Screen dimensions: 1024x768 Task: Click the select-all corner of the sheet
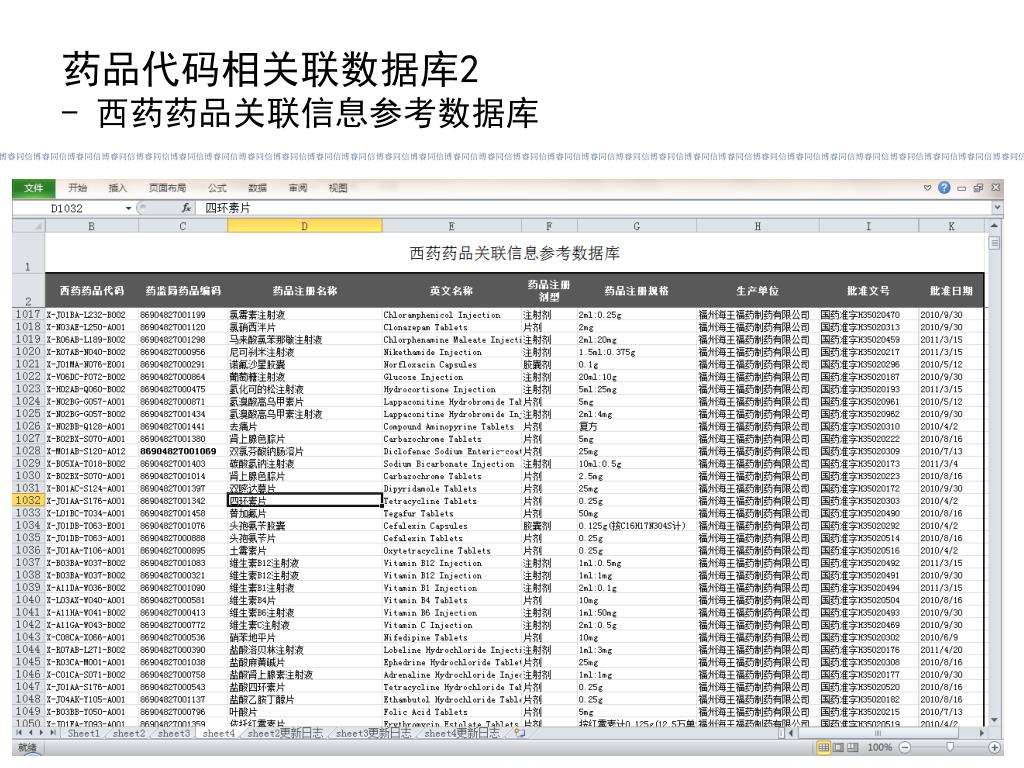tap(29, 226)
